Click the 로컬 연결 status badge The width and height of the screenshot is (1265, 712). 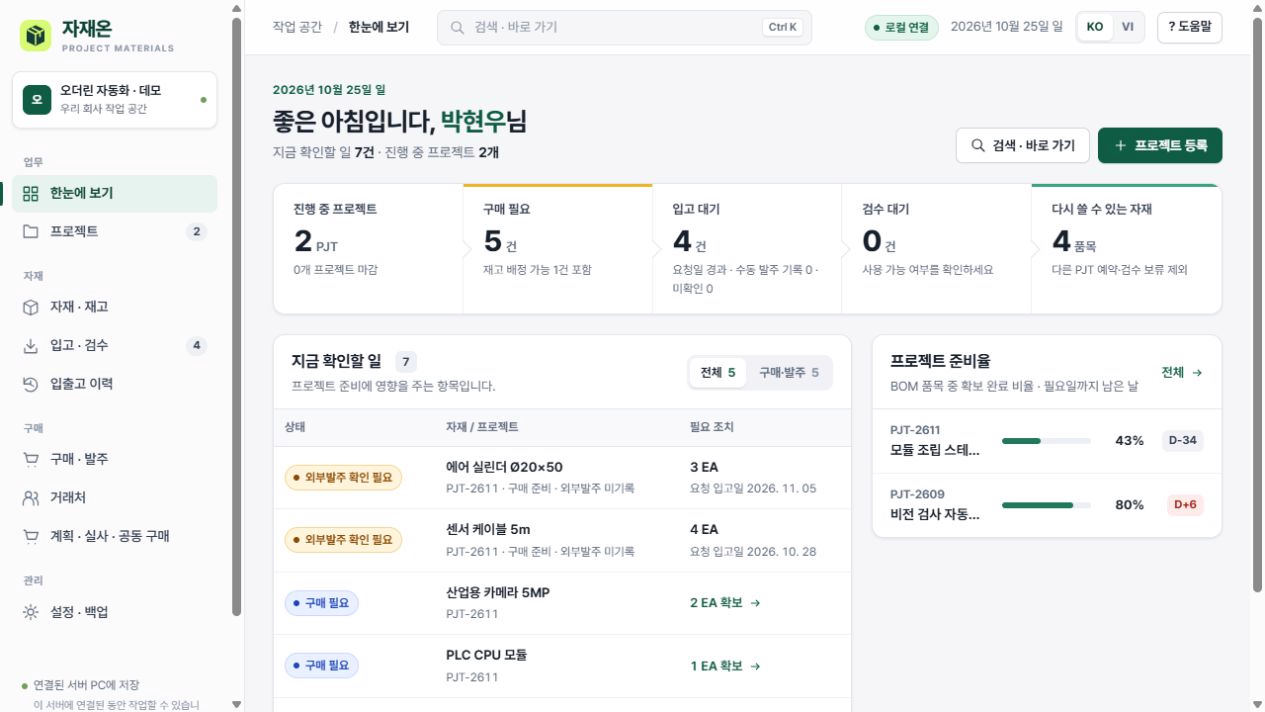(x=902, y=27)
